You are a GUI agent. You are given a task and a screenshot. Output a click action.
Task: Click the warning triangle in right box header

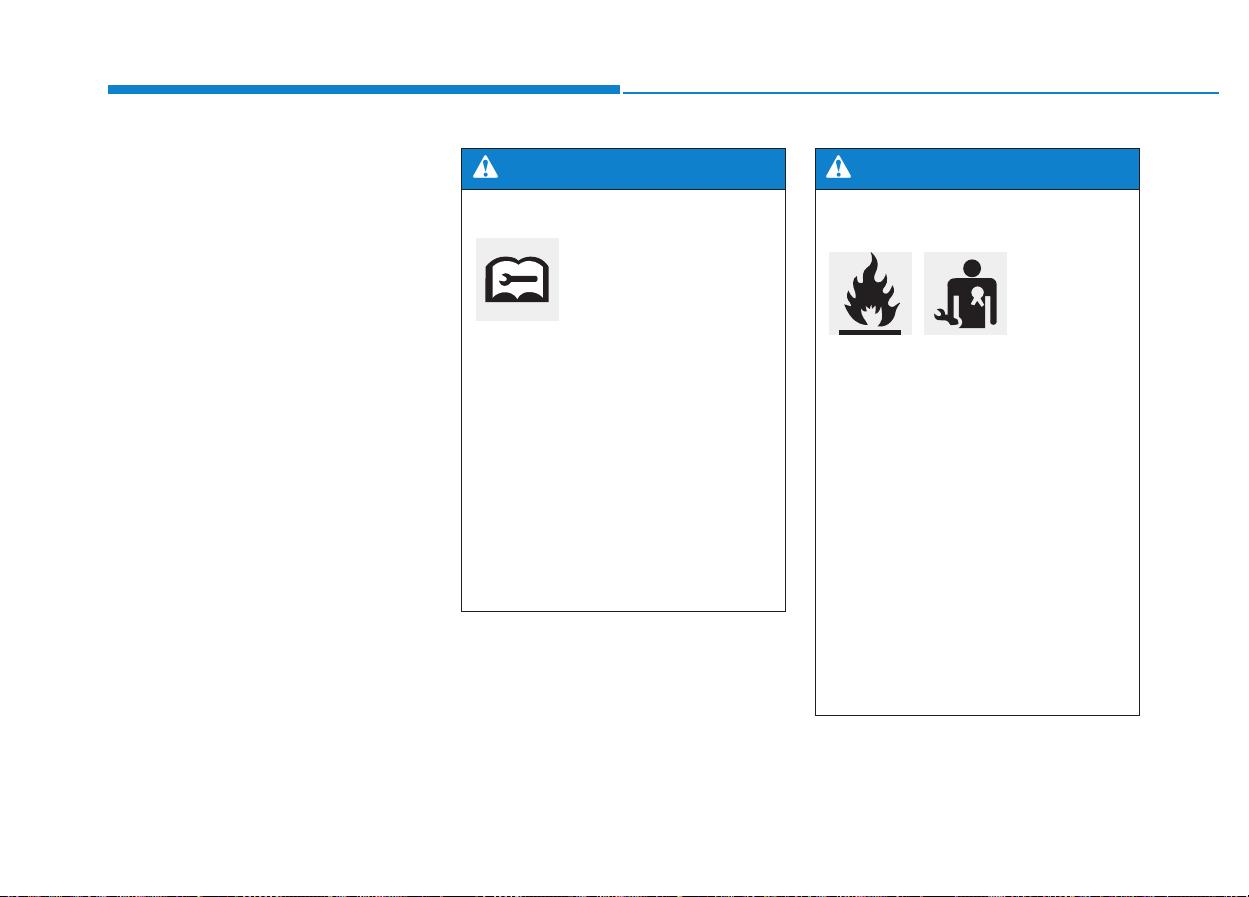[839, 168]
